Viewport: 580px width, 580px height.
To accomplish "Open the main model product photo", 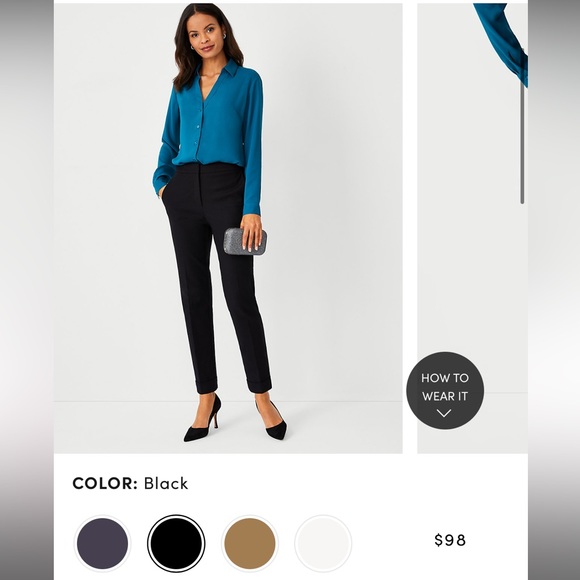I will [228, 228].
